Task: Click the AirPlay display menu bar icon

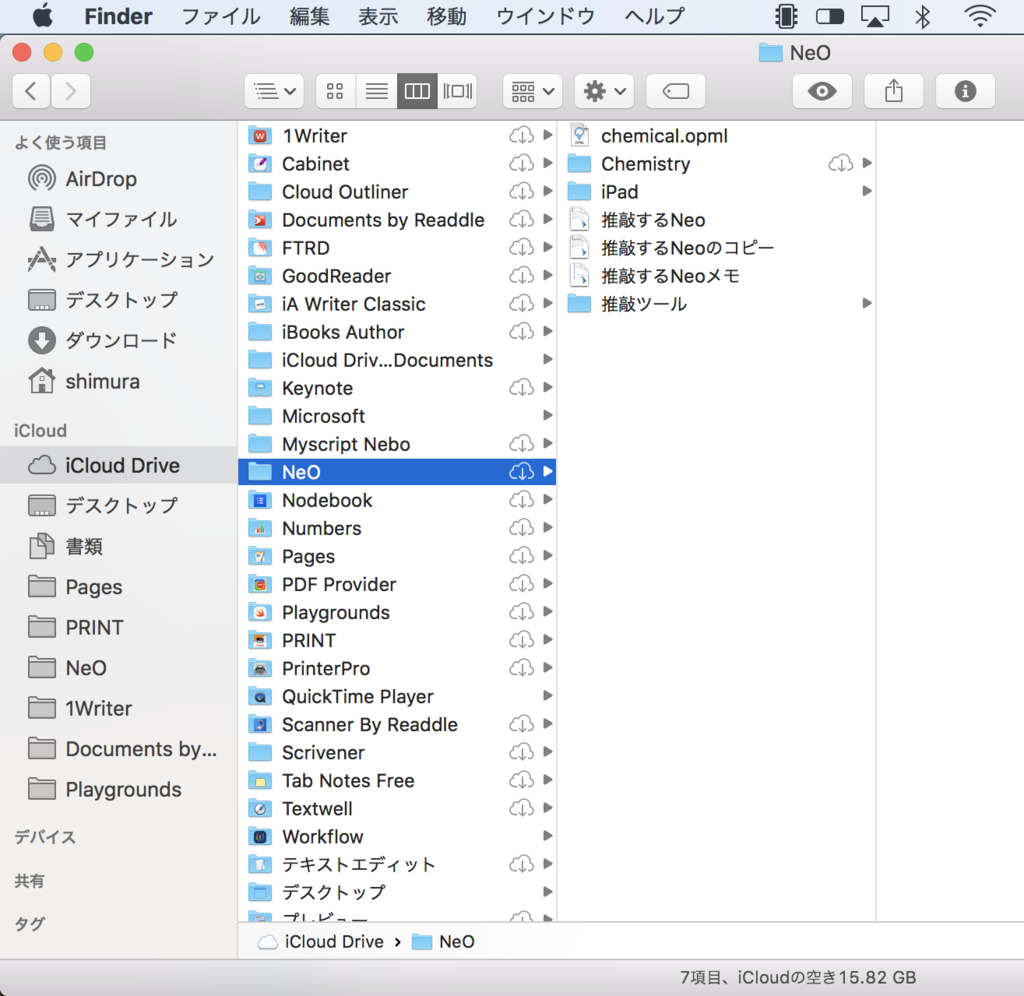Action: [875, 16]
